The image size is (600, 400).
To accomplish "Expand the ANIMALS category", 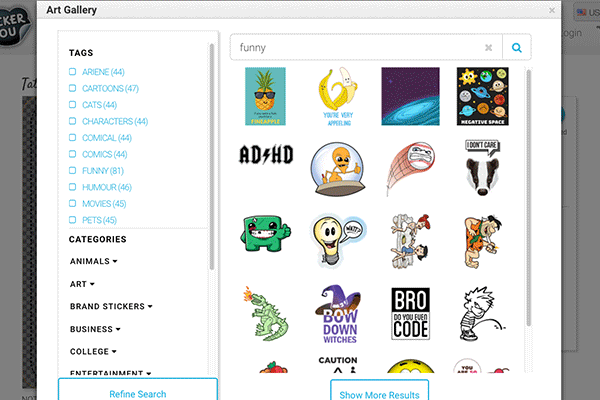I will click(x=94, y=261).
